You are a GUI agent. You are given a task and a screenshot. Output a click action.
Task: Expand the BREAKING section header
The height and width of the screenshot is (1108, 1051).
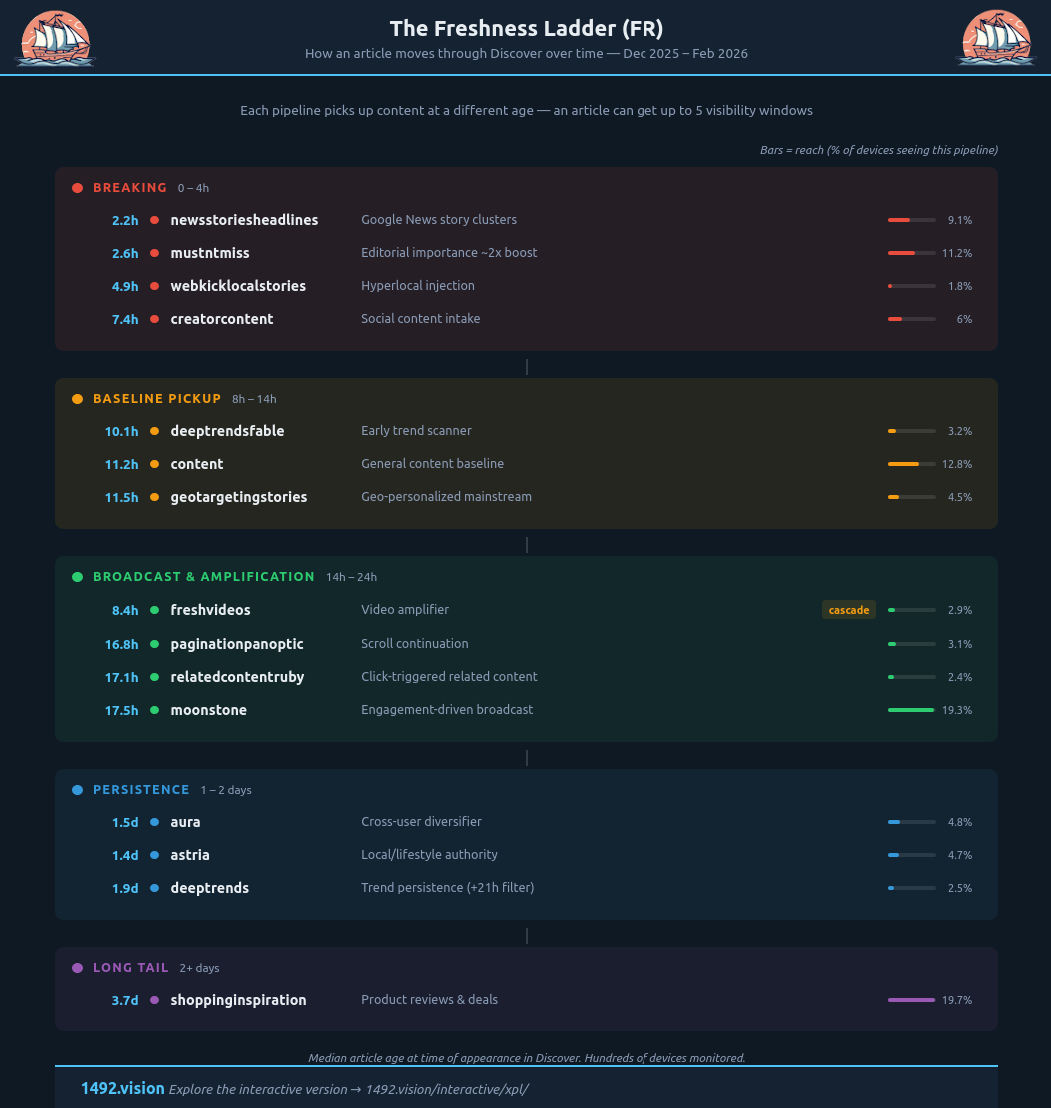tap(128, 187)
